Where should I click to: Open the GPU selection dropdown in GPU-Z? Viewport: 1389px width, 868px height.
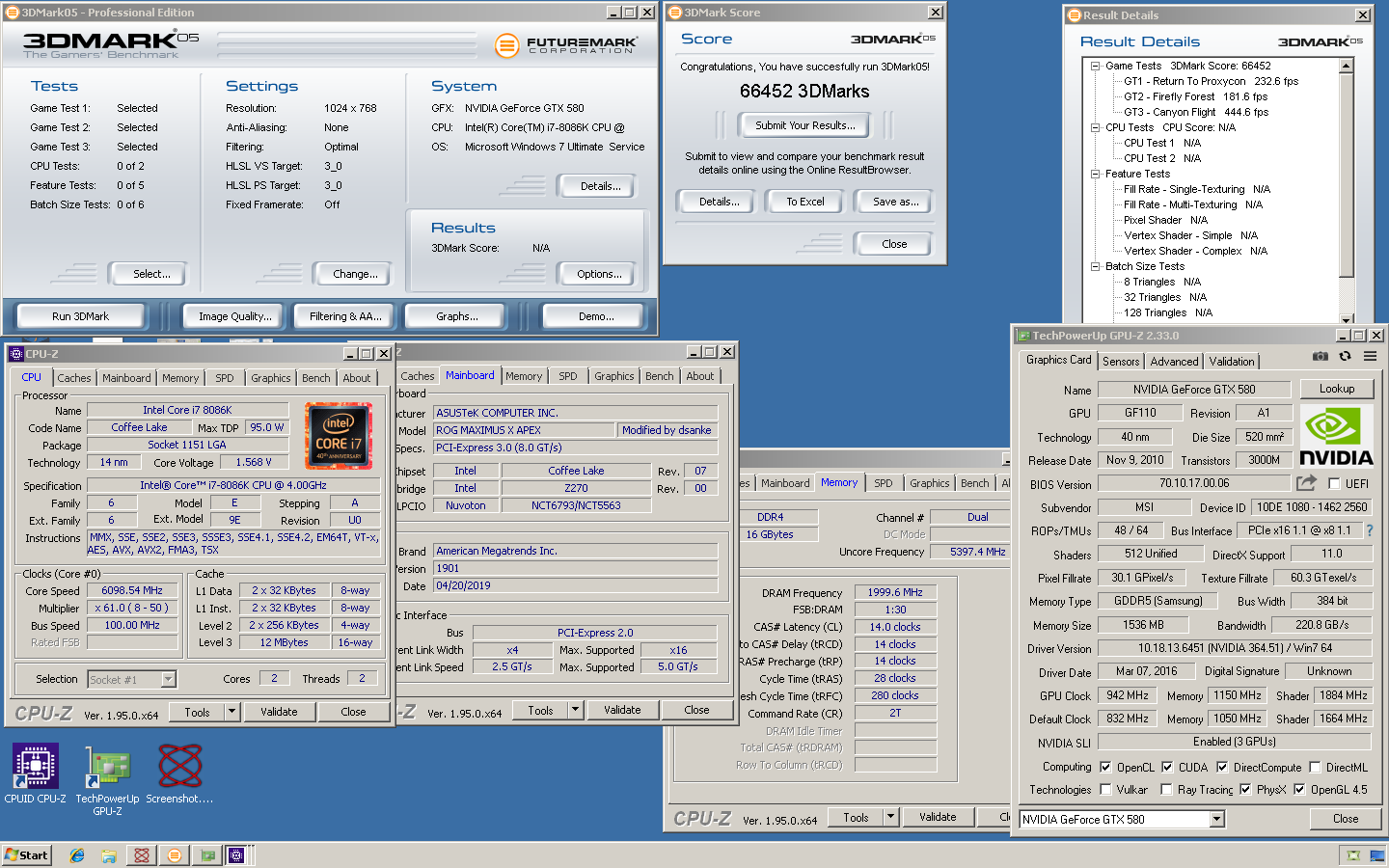[1217, 819]
